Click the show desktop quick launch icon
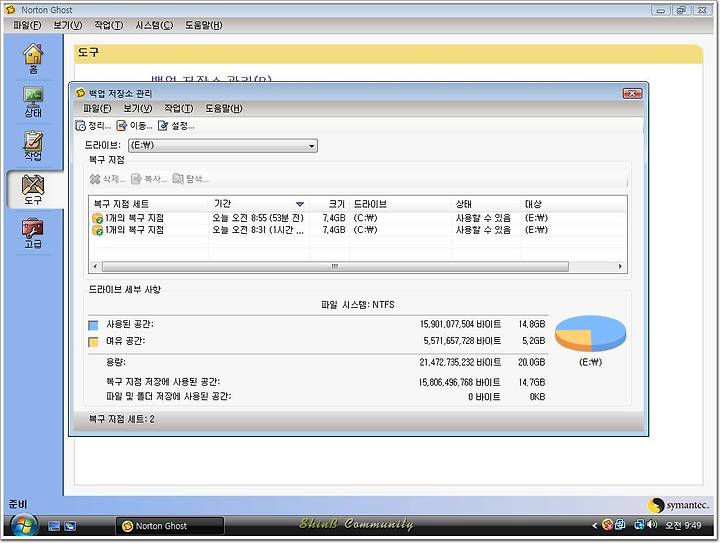Image resolution: width=720 pixels, height=543 pixels. 54,526
